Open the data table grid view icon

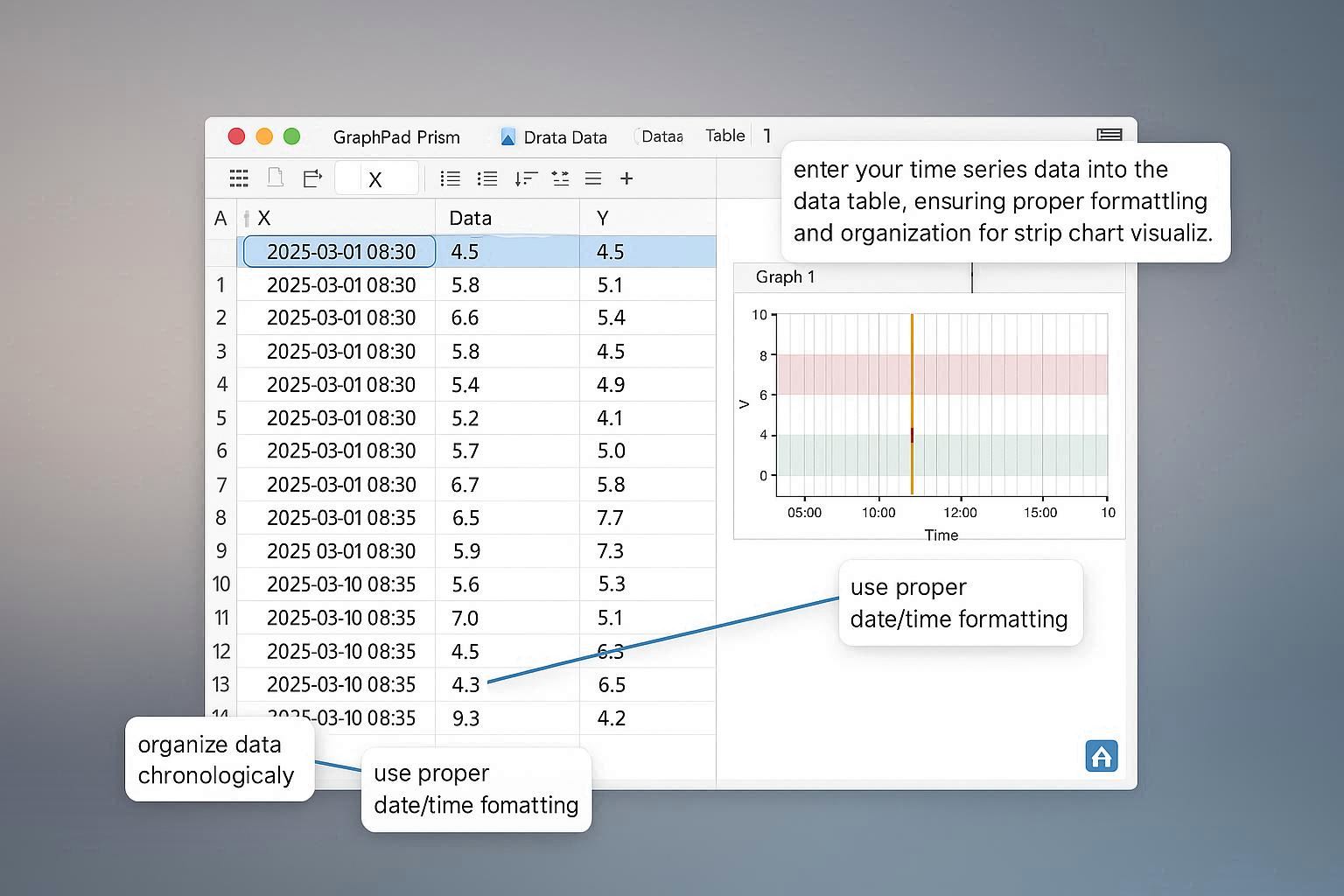tap(238, 178)
